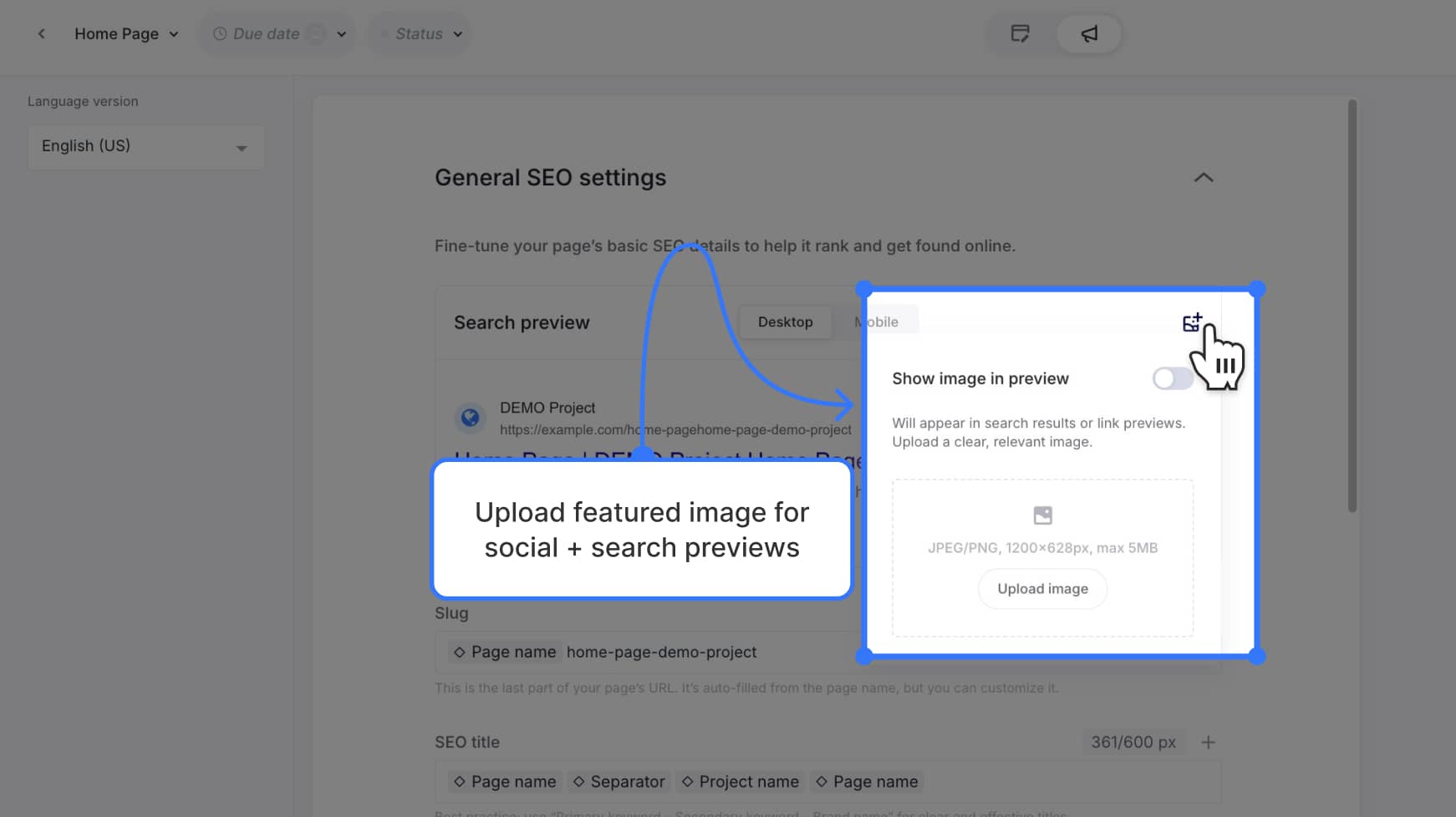
Task: Click the Slug field label
Action: pos(451,613)
